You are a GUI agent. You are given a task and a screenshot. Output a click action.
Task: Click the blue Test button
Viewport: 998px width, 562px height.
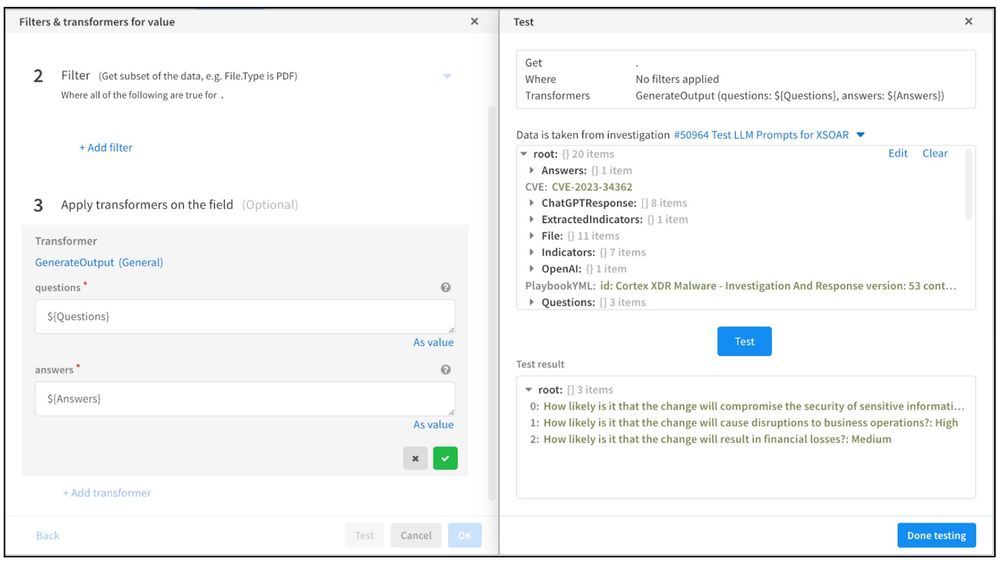tap(744, 341)
